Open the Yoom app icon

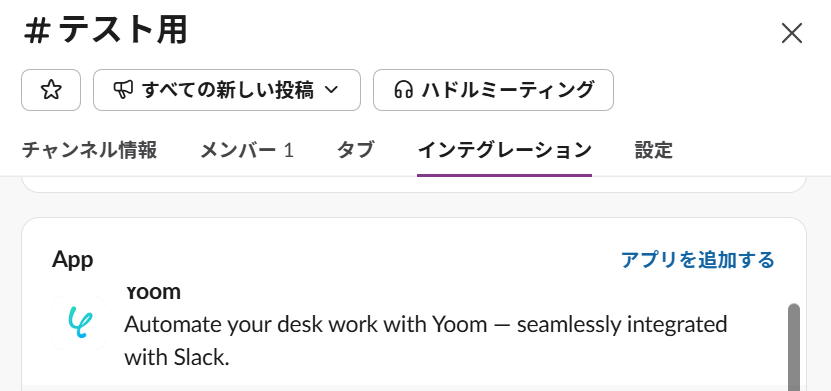point(79,323)
